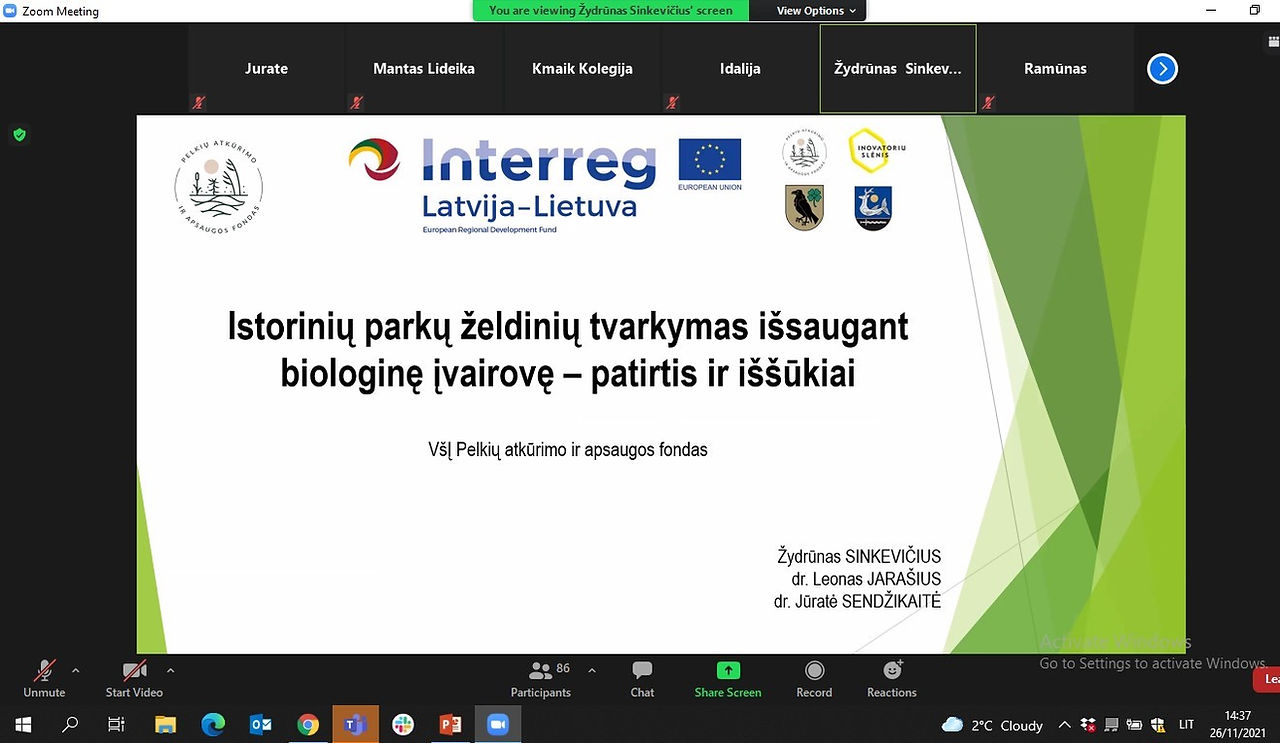This screenshot has height=743, width=1280.
Task: Click the Interreg Latvija-Lietuva logo on the slide
Action: [x=502, y=185]
